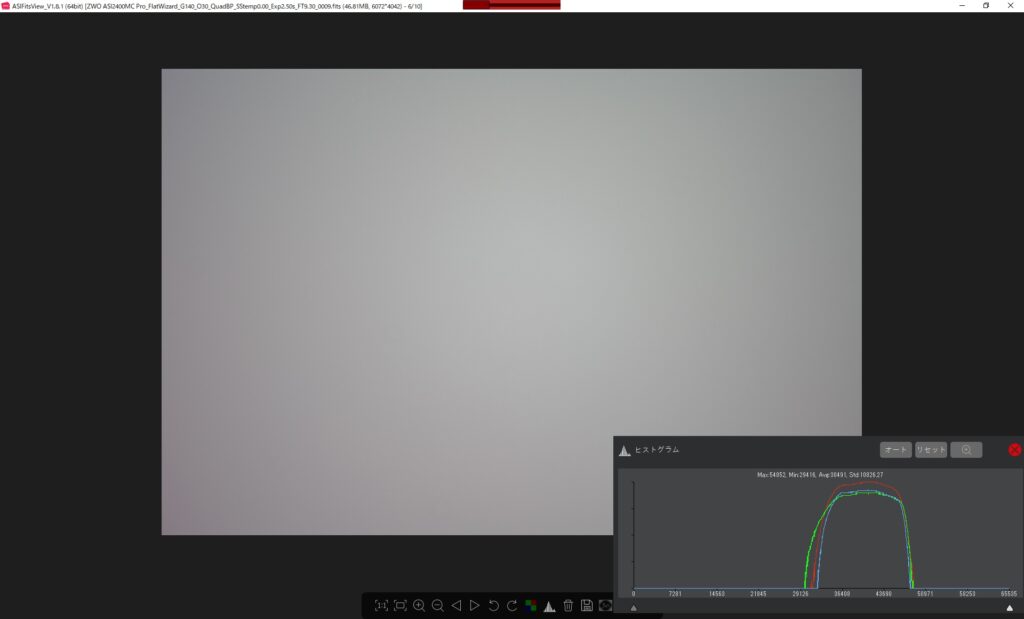This screenshot has width=1024, height=619.
Task: Fit the image to the window
Action: tap(400, 605)
